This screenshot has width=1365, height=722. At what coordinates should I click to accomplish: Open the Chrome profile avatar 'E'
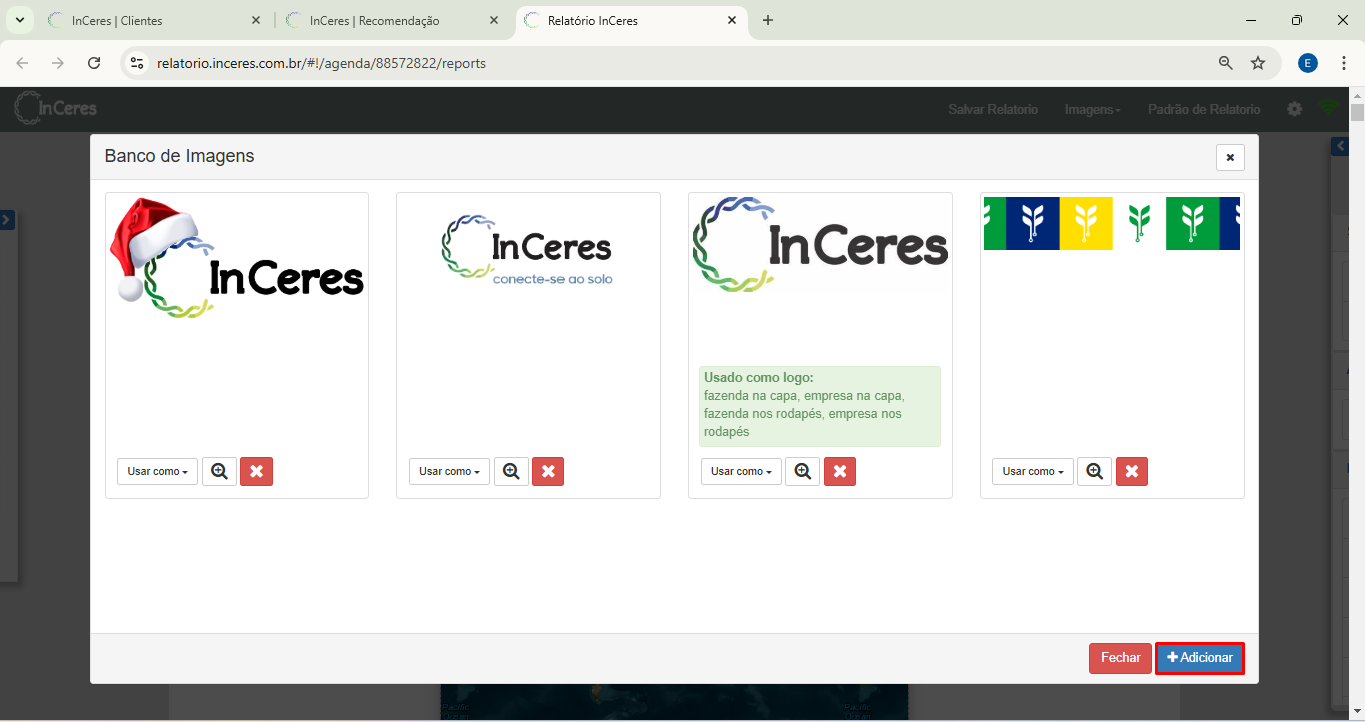pyautogui.click(x=1308, y=63)
